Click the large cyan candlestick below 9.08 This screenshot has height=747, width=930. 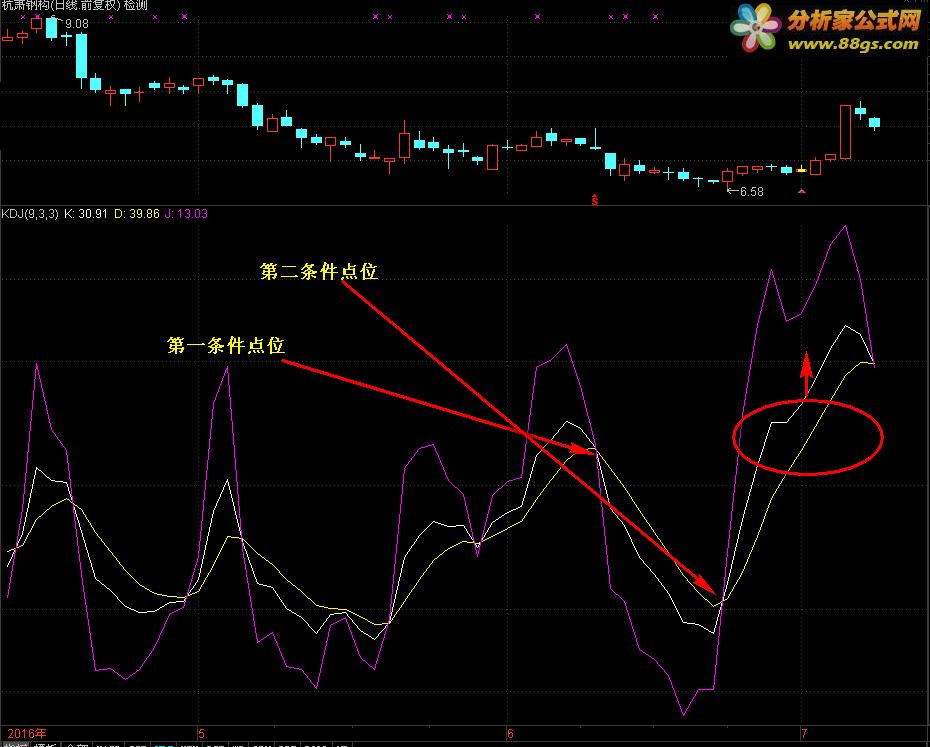[81, 56]
